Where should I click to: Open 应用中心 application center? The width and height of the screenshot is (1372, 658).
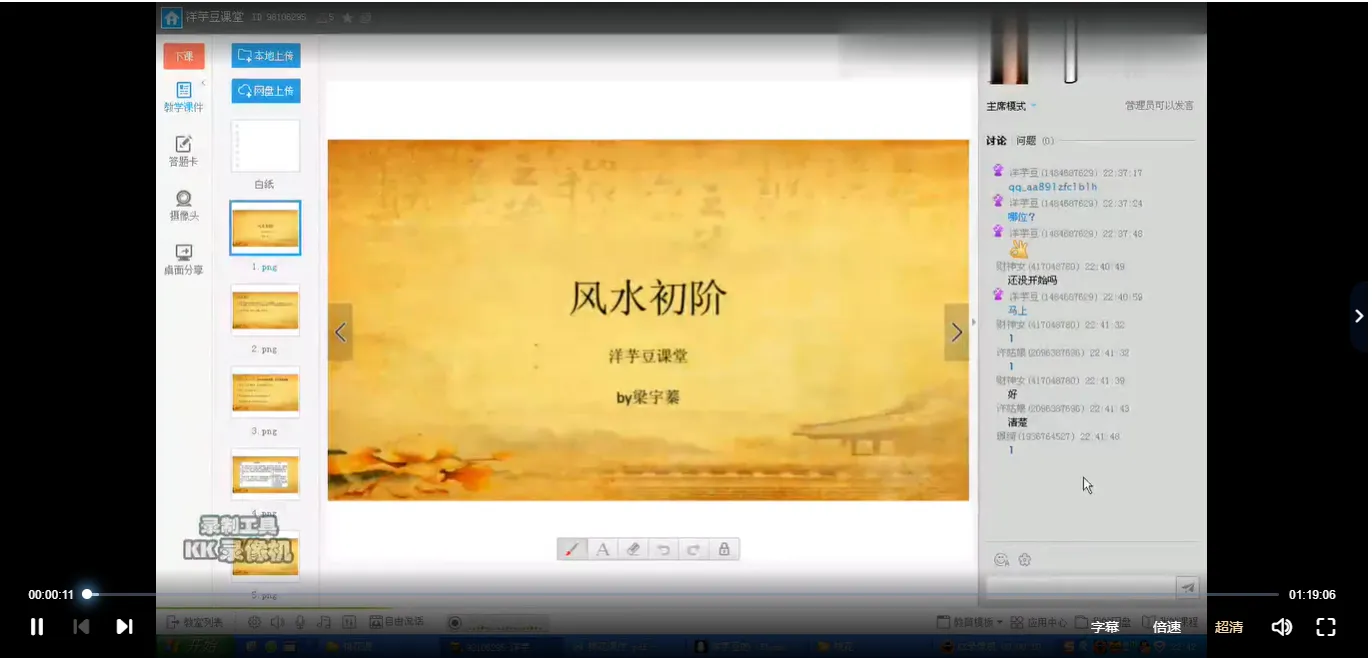(x=1039, y=622)
